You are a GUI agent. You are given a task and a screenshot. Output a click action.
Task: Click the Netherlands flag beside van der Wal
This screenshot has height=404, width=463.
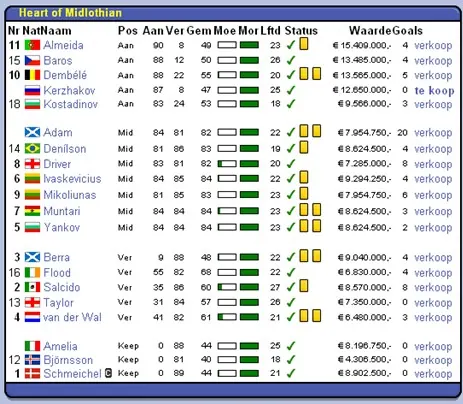32,317
